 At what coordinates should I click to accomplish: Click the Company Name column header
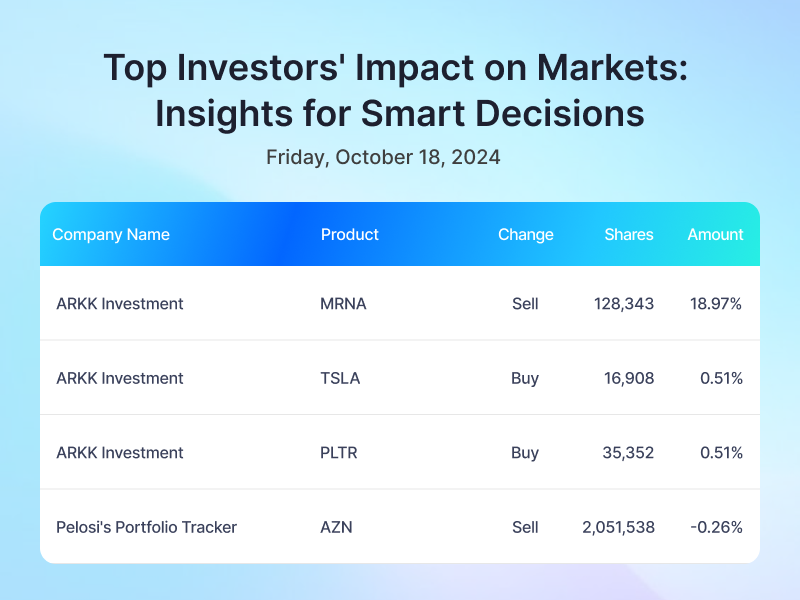pyautogui.click(x=111, y=234)
